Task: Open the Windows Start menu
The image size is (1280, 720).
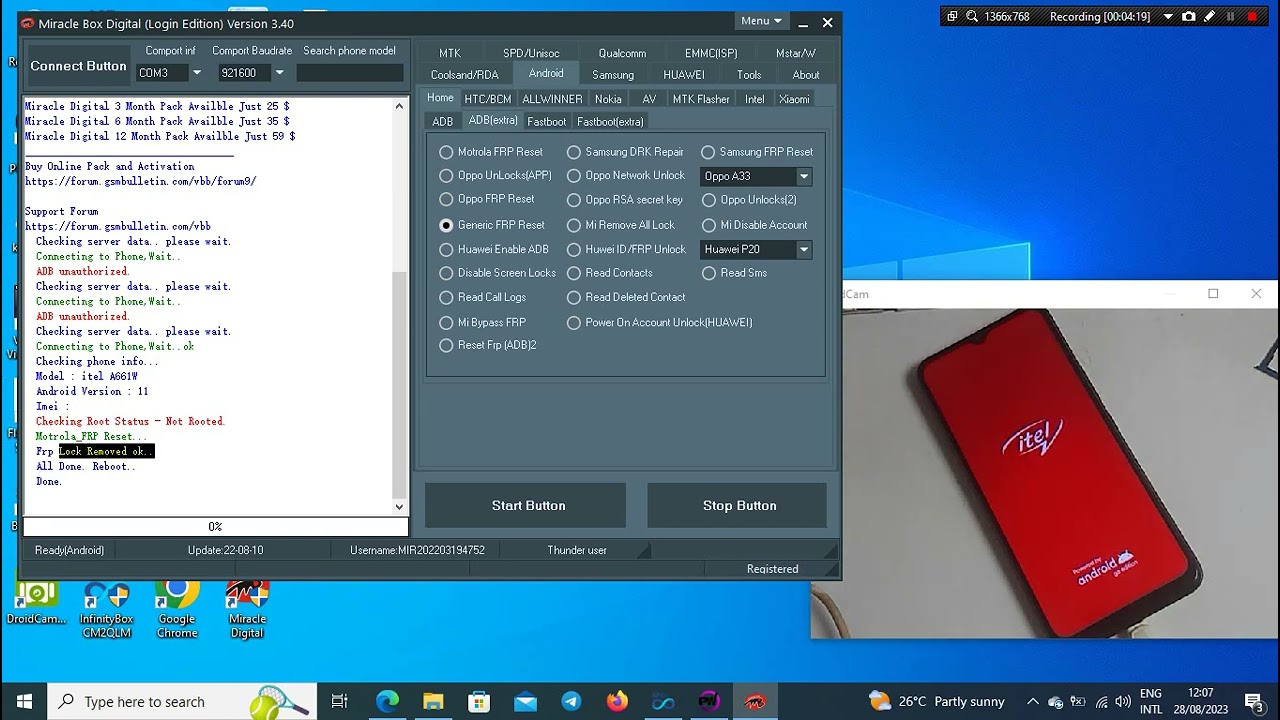Action: tap(24, 701)
